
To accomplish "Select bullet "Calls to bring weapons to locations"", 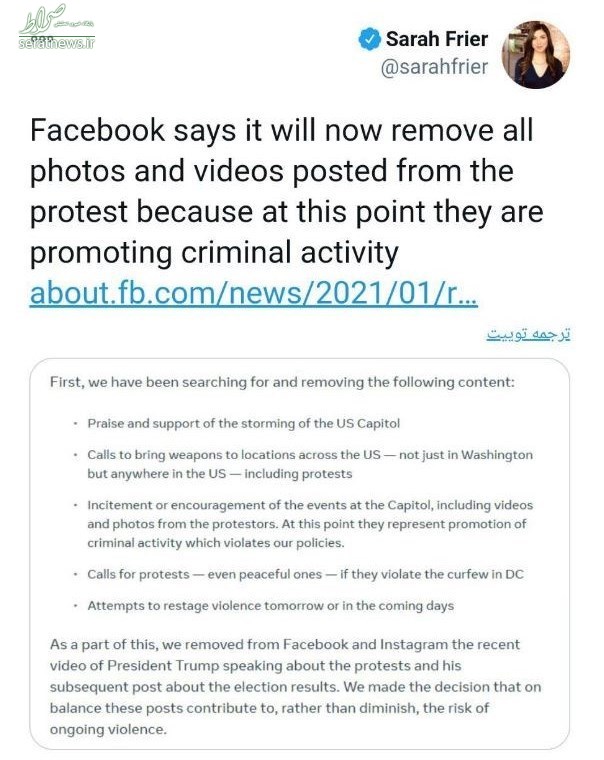I will [310, 464].
